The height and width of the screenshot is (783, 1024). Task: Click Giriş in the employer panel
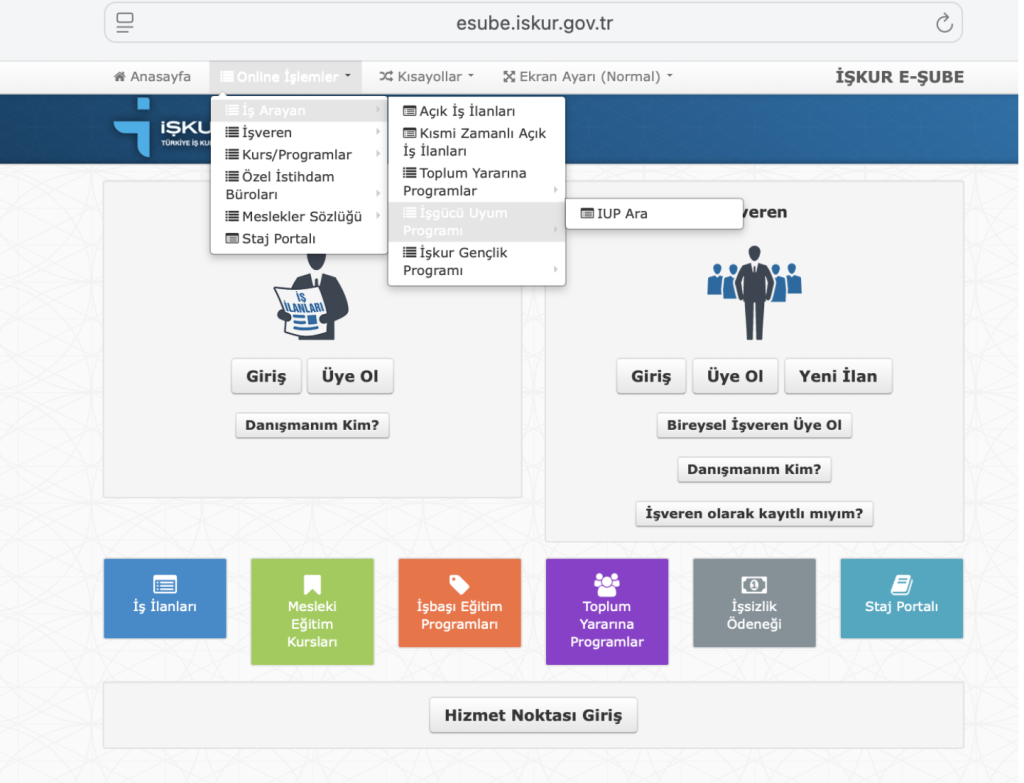pos(651,376)
